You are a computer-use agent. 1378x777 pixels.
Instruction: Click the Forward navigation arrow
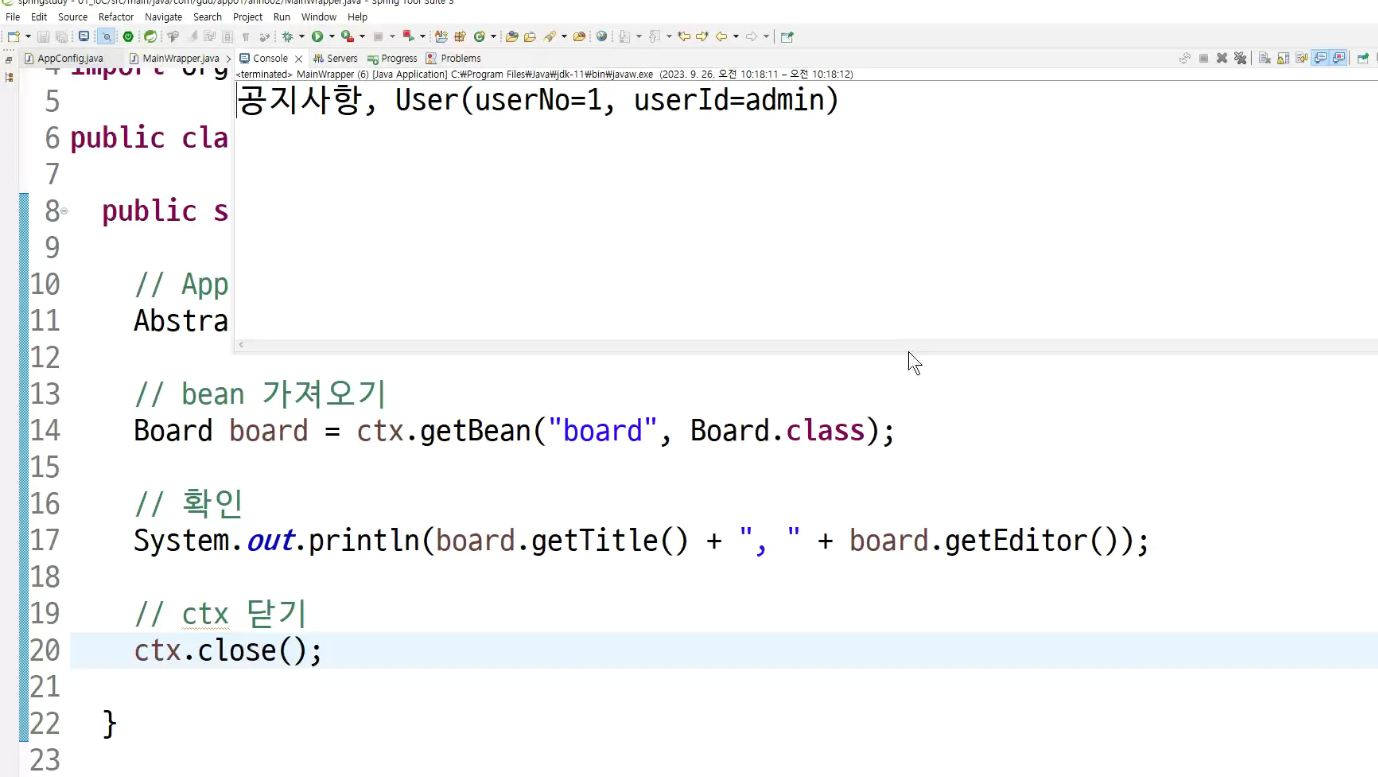751,37
